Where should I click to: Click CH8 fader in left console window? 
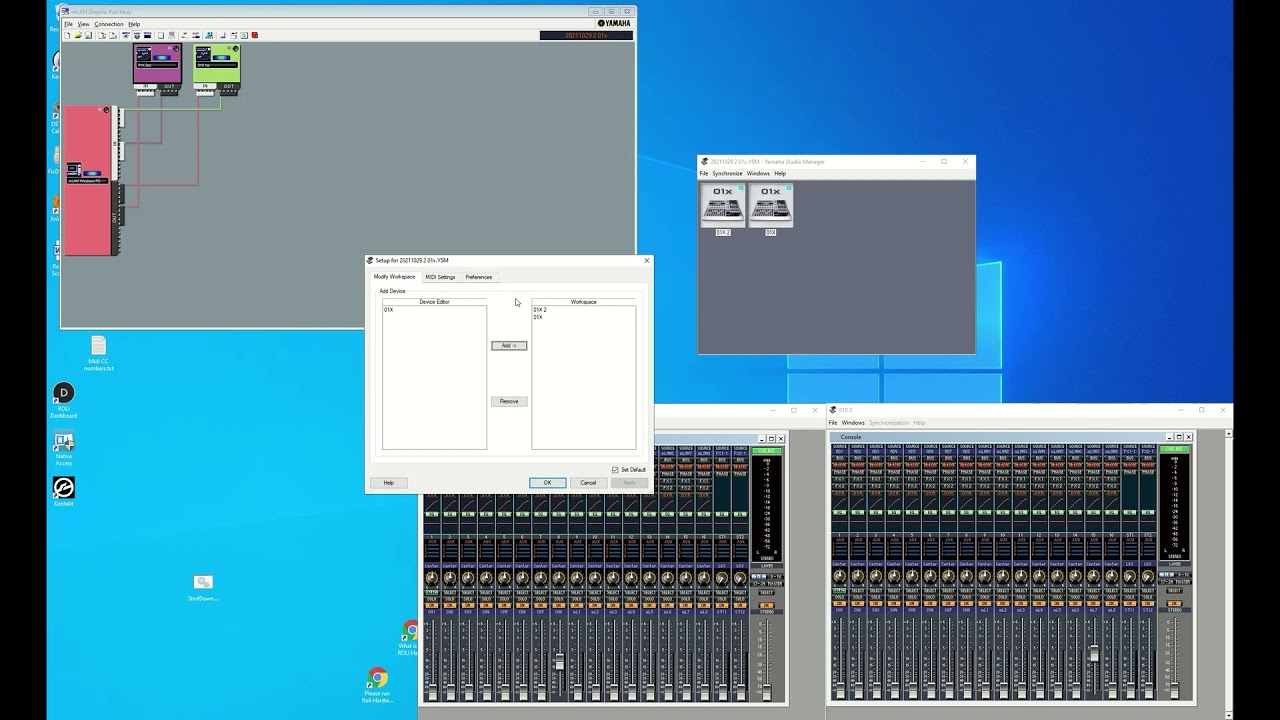[x=559, y=662]
